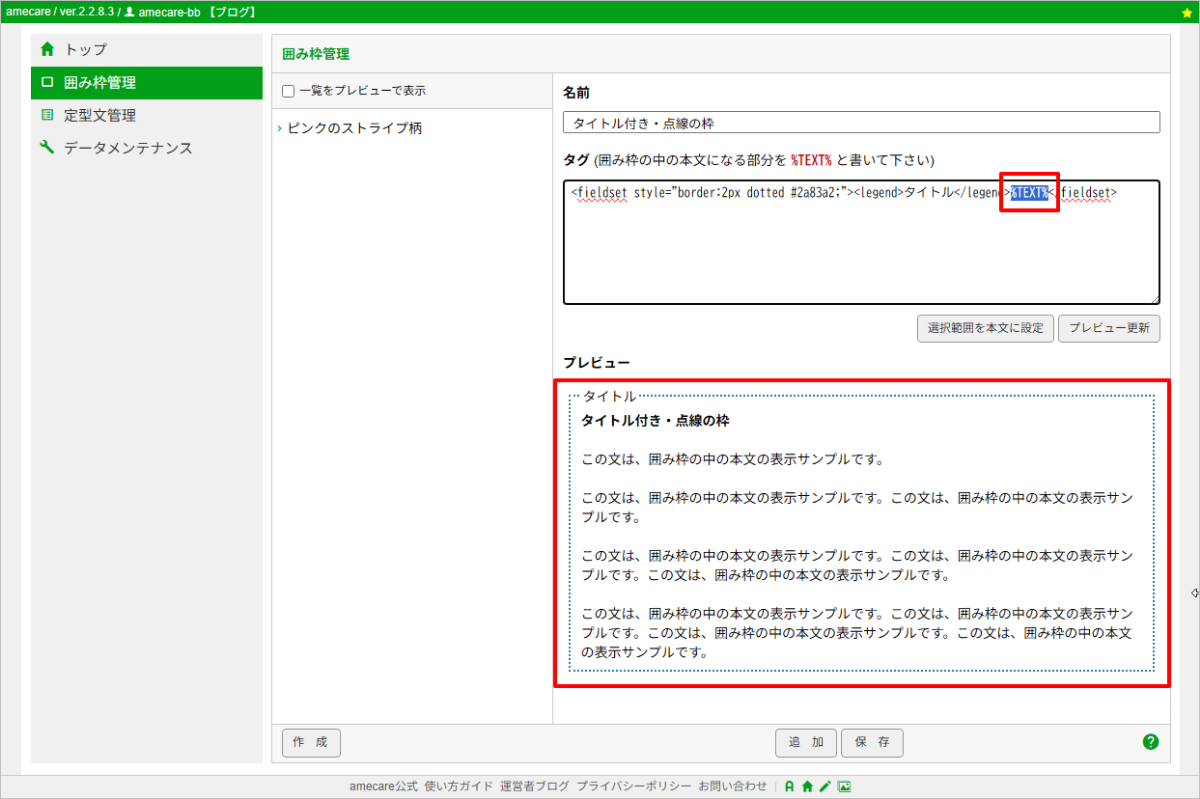This screenshot has height=799, width=1200.
Task: Click the 名前 text field
Action: tap(861, 123)
